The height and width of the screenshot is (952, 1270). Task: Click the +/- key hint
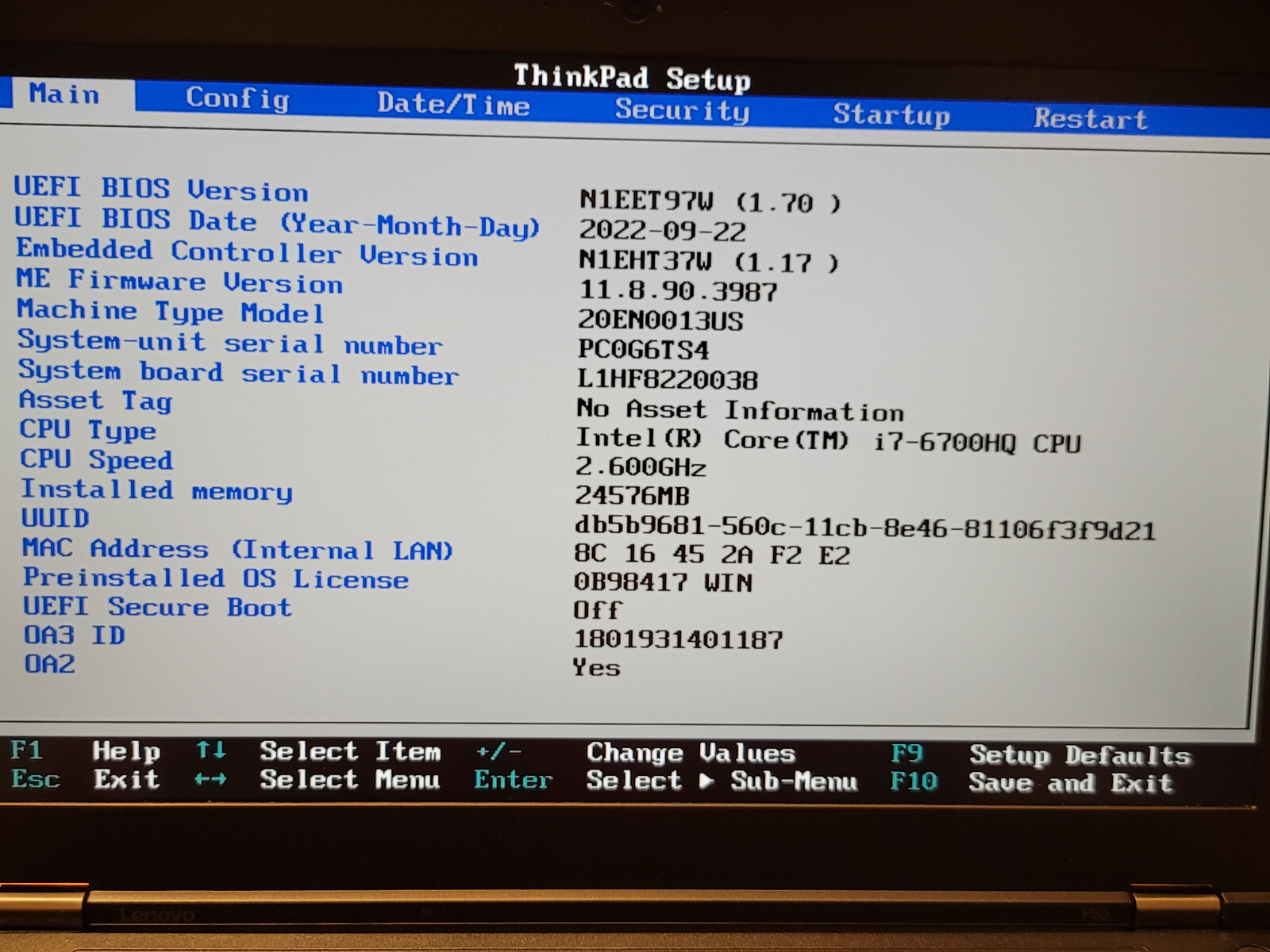tap(498, 751)
